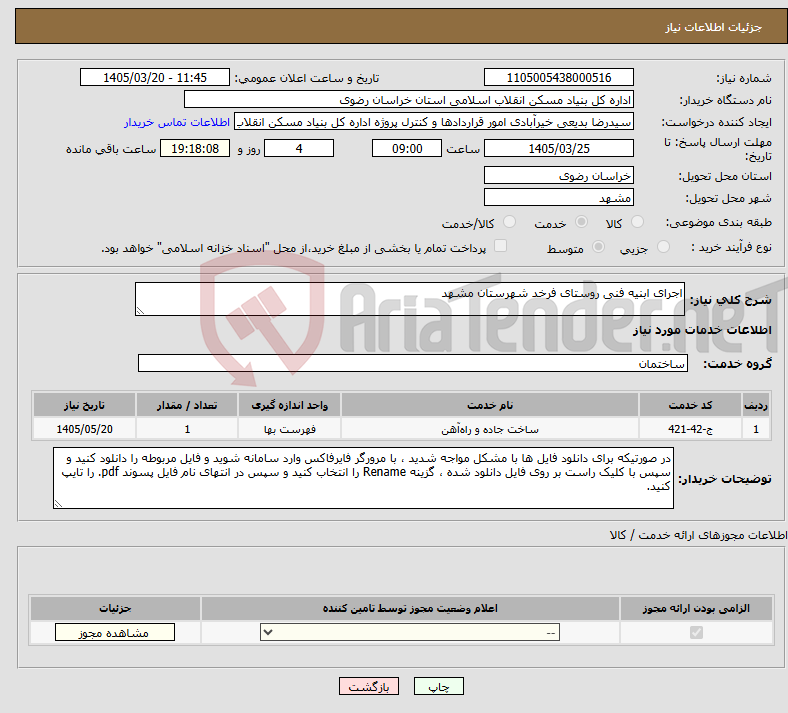Viewport: 788px width, 713px height.
Task: Click اطلاعات خدمات مورد نیاز section heading
Action: coord(702,330)
